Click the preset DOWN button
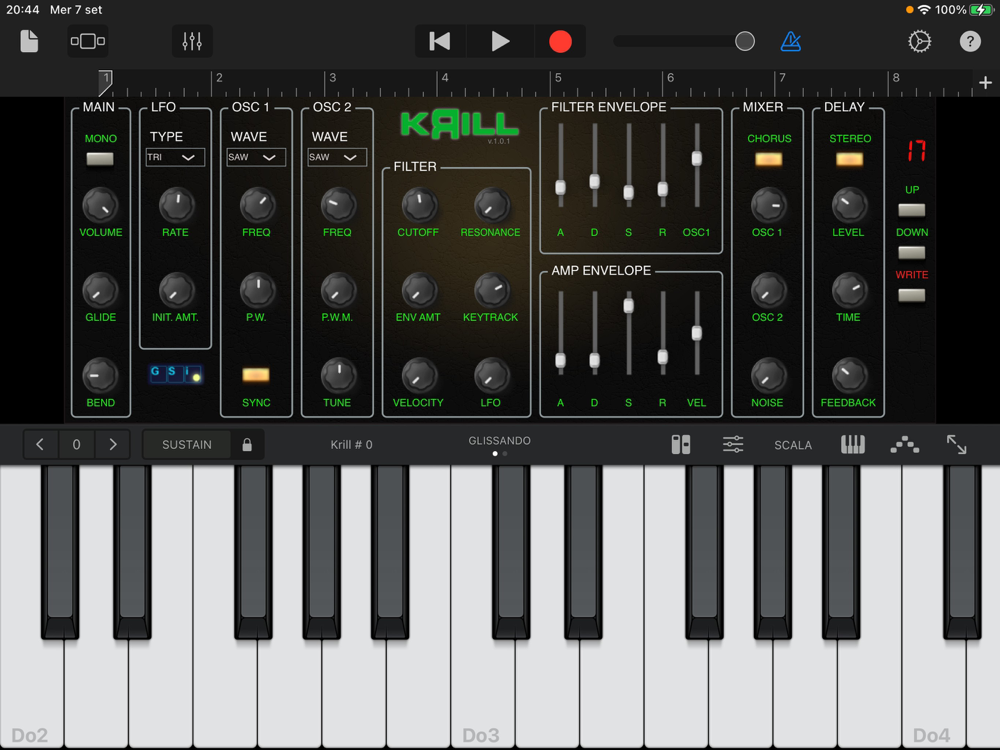Viewport: 1000px width, 750px height. coord(911,253)
